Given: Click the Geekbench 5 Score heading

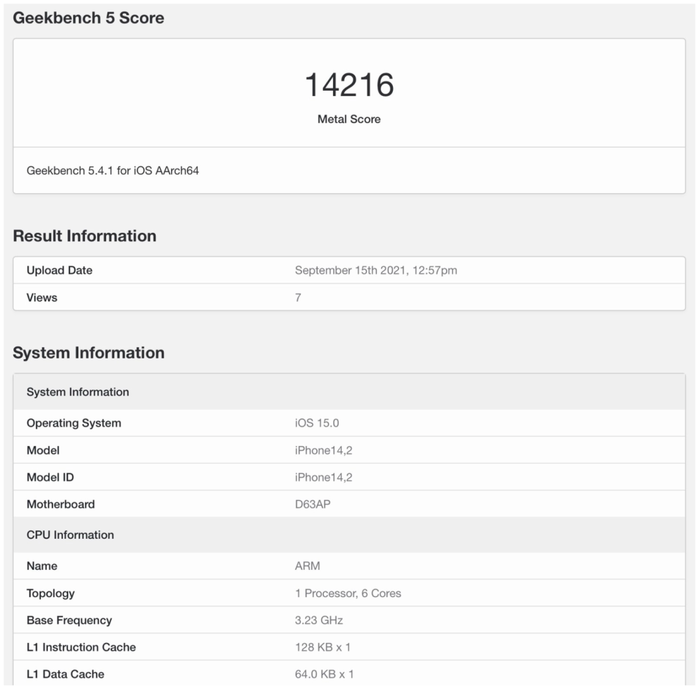Looking at the screenshot, I should click(x=88, y=18).
